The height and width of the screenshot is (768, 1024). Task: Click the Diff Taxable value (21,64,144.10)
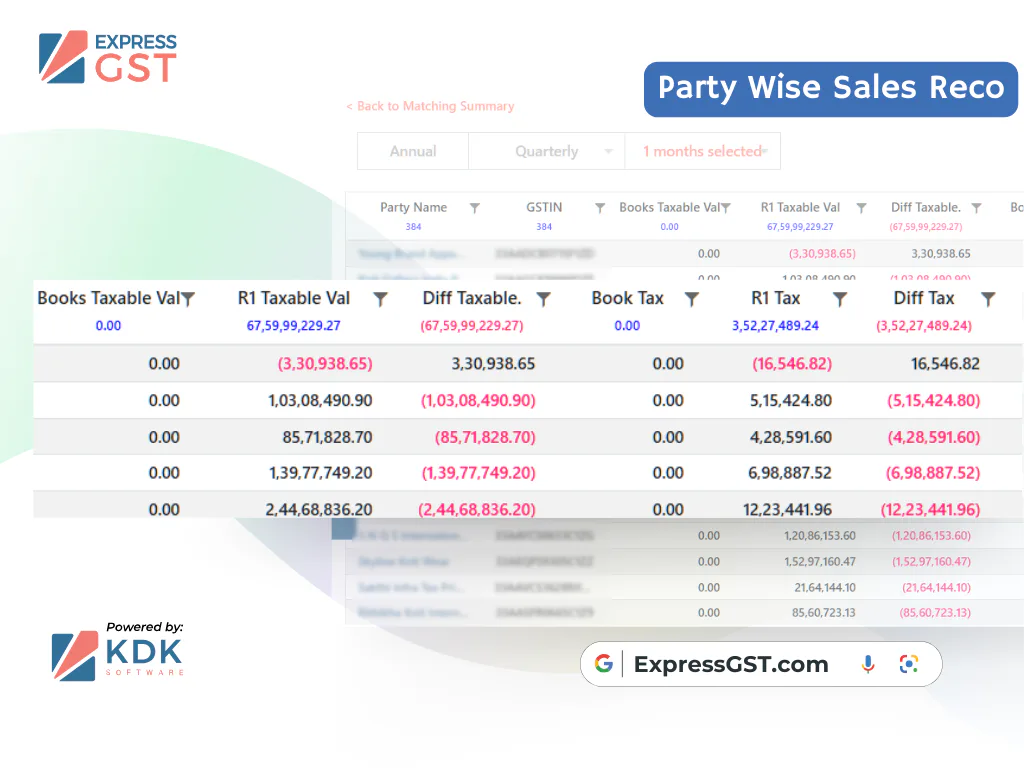(936, 588)
